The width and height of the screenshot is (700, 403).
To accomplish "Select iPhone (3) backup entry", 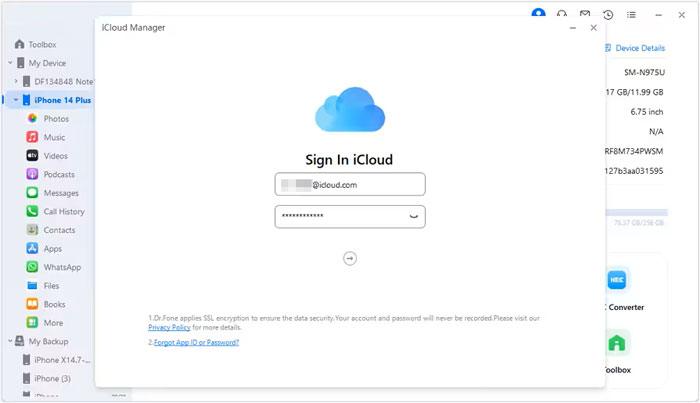I will 52,378.
